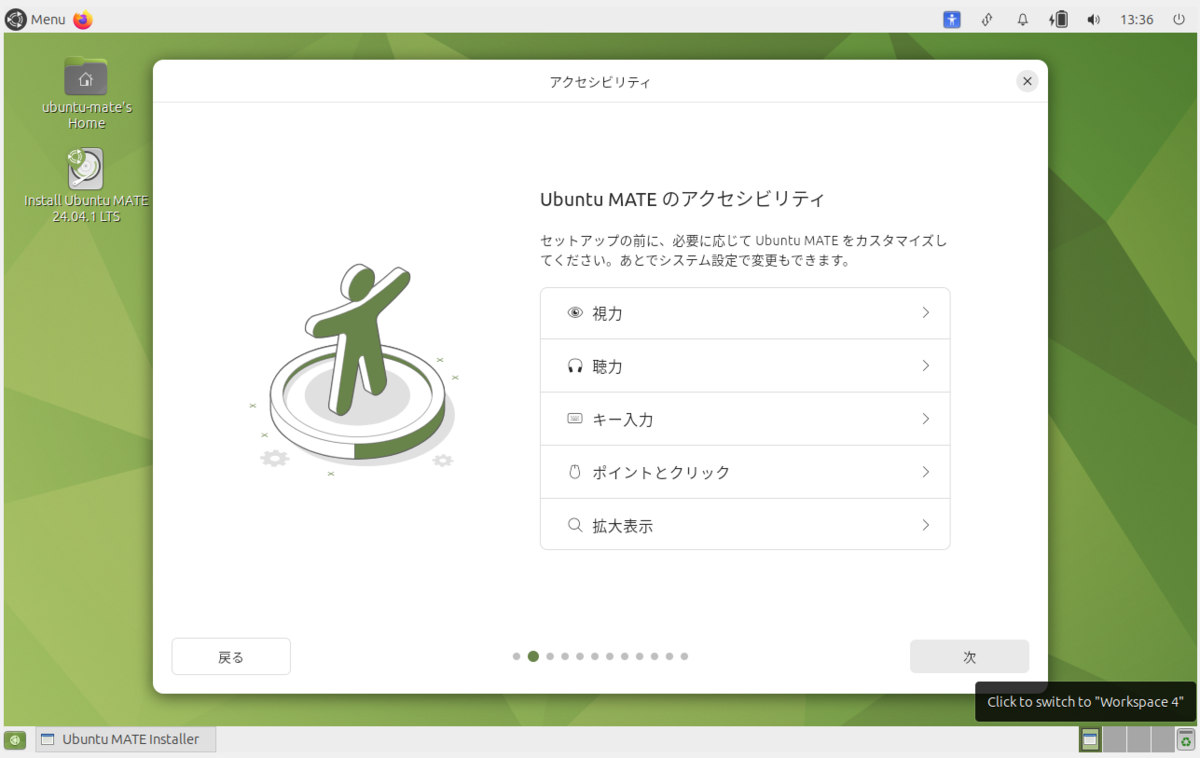Open the battery power indicator
Viewport: 1200px width, 758px height.
(1059, 19)
